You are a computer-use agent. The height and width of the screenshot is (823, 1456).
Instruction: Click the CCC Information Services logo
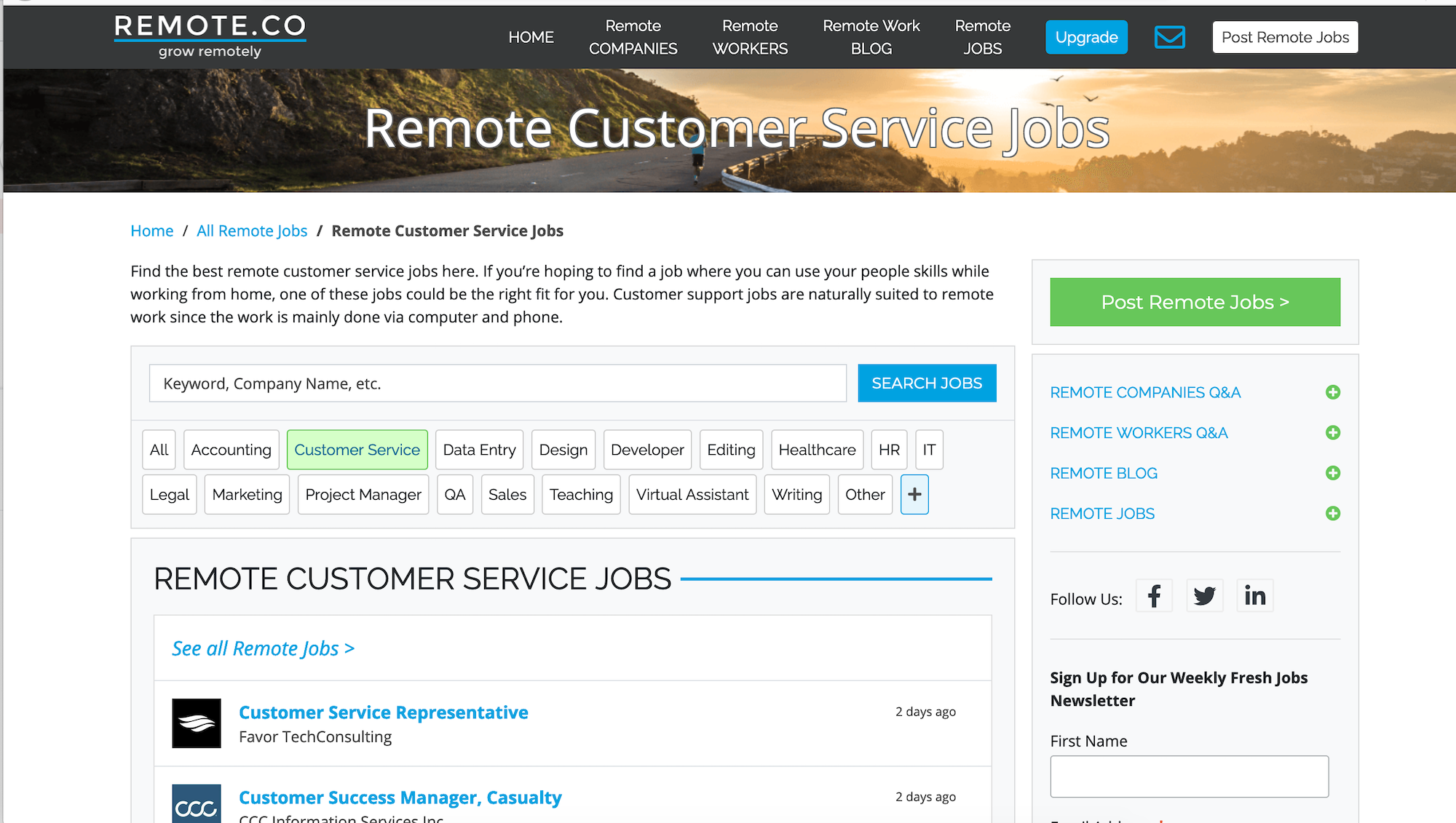pyautogui.click(x=196, y=806)
